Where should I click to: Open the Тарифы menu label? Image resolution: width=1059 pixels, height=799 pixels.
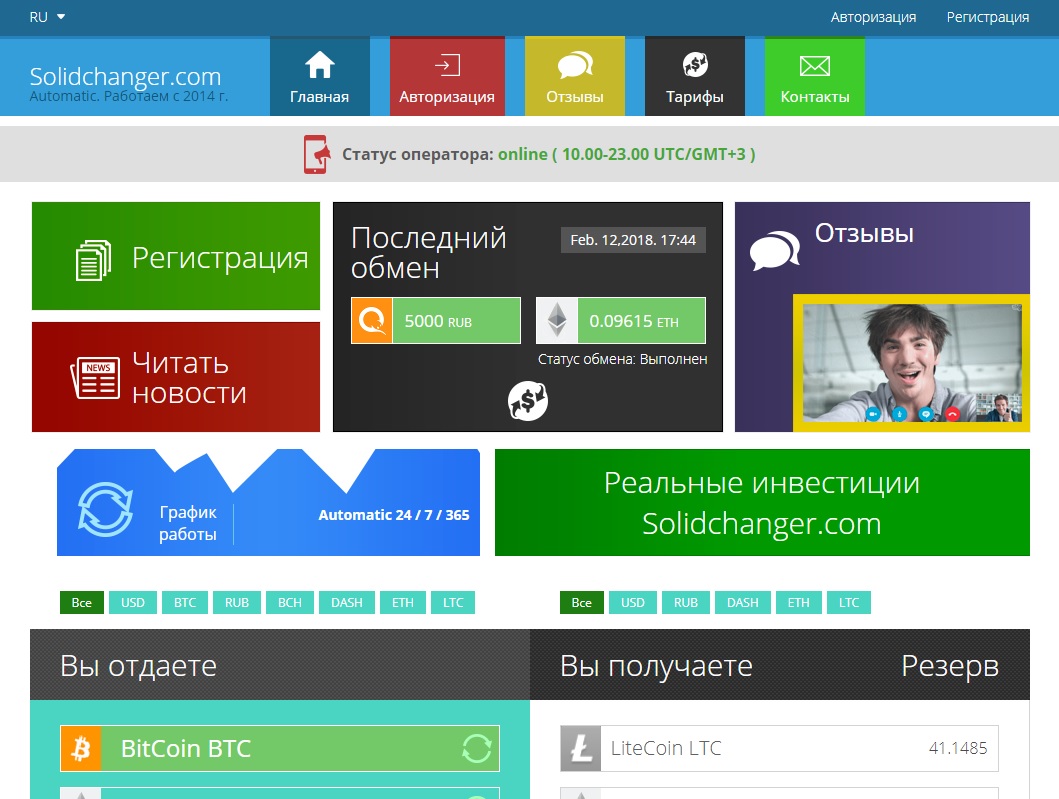click(x=694, y=97)
